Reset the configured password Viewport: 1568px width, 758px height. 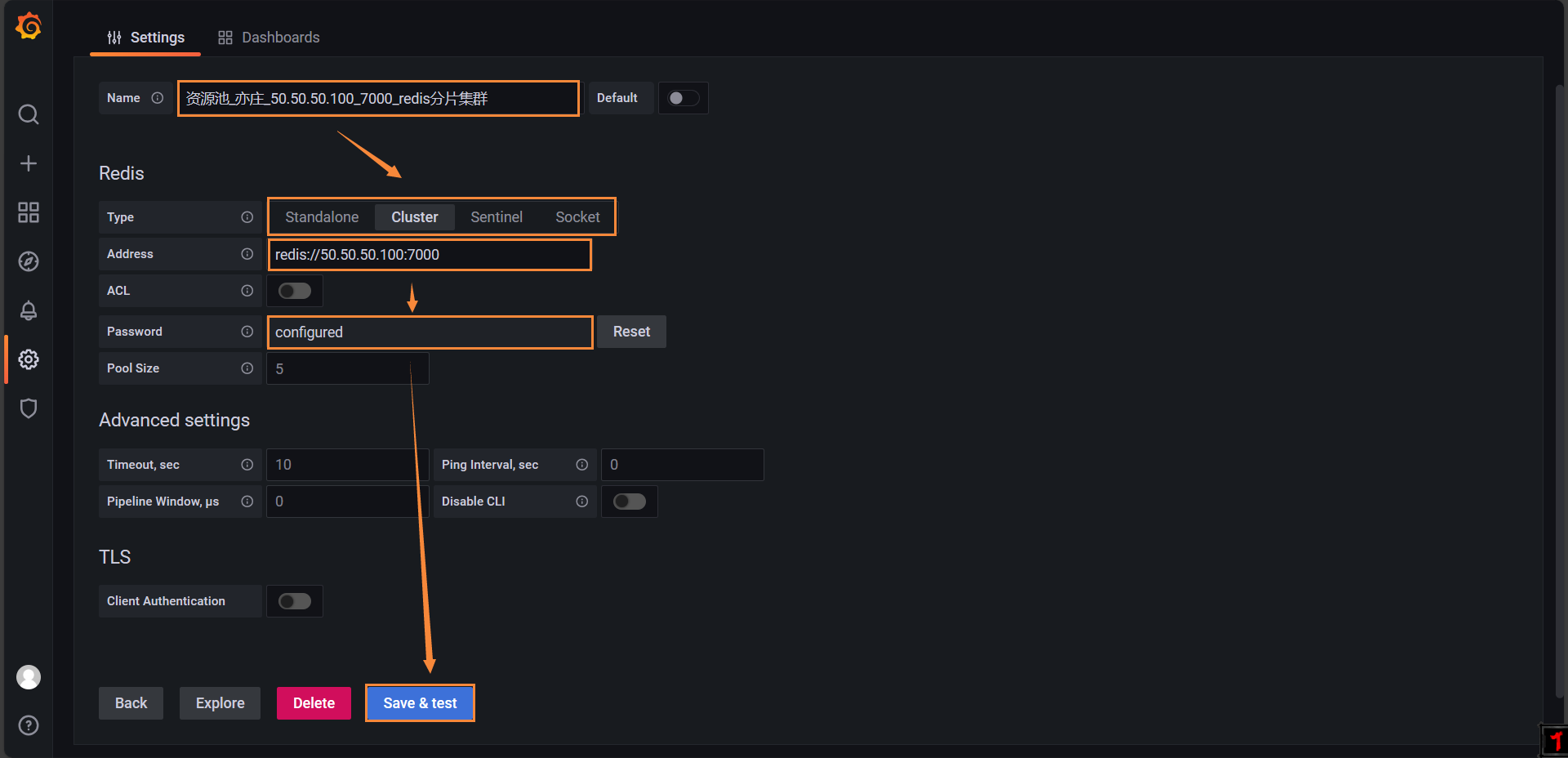coord(631,332)
